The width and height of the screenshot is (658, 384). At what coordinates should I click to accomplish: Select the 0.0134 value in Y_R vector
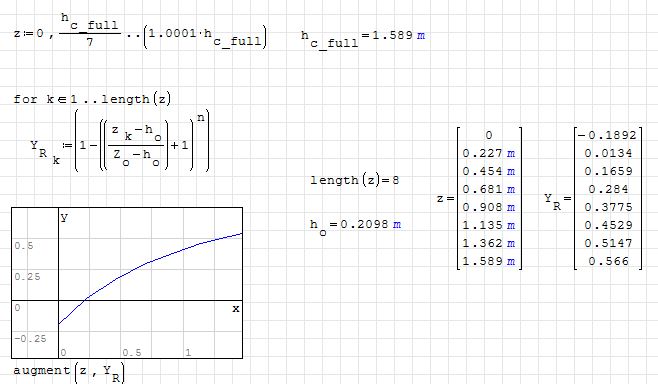[x=608, y=153]
